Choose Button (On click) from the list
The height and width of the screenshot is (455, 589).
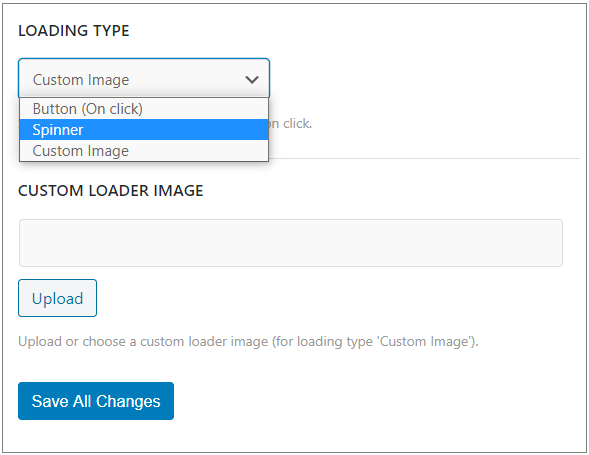[x=144, y=109]
